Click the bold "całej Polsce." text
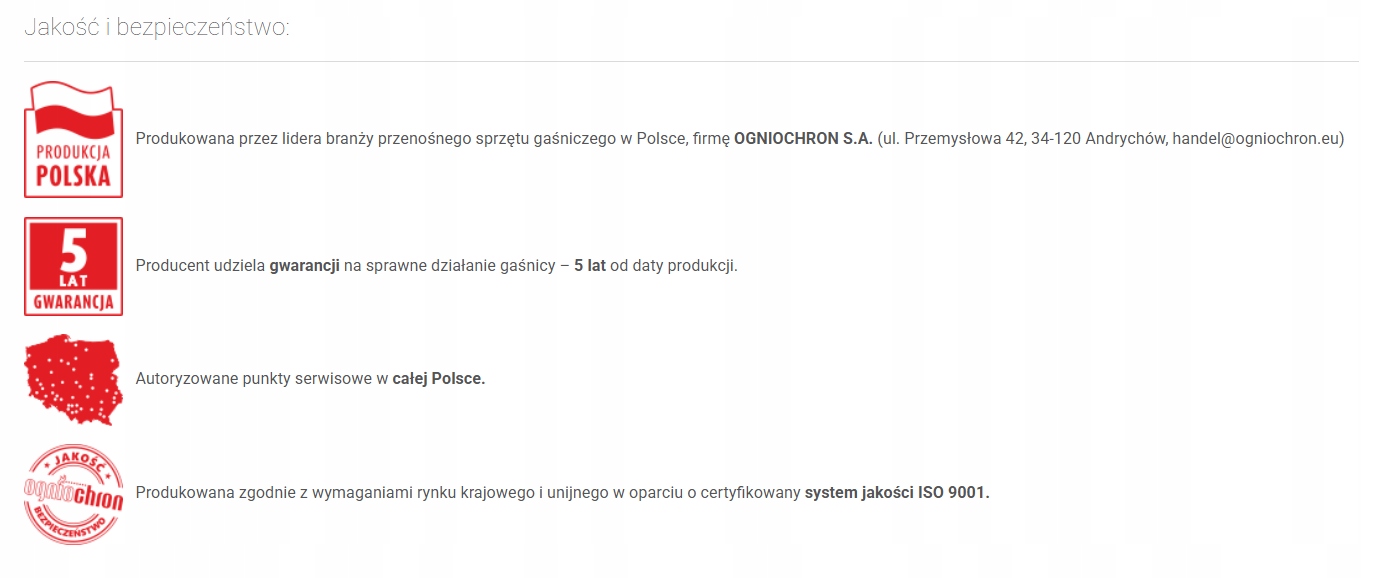The width and height of the screenshot is (1396, 578). pos(438,379)
